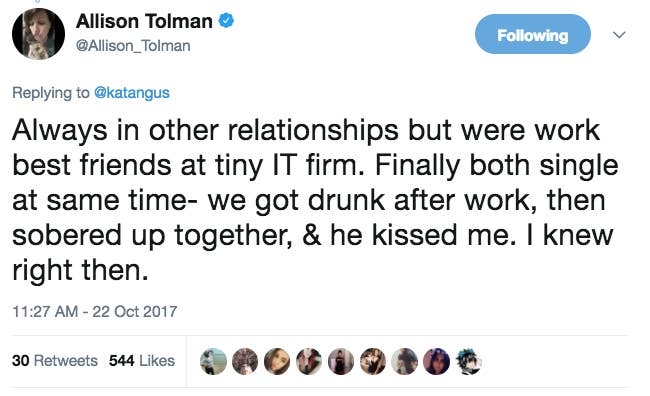Open the Allison Tolman display name link

(x=144, y=21)
